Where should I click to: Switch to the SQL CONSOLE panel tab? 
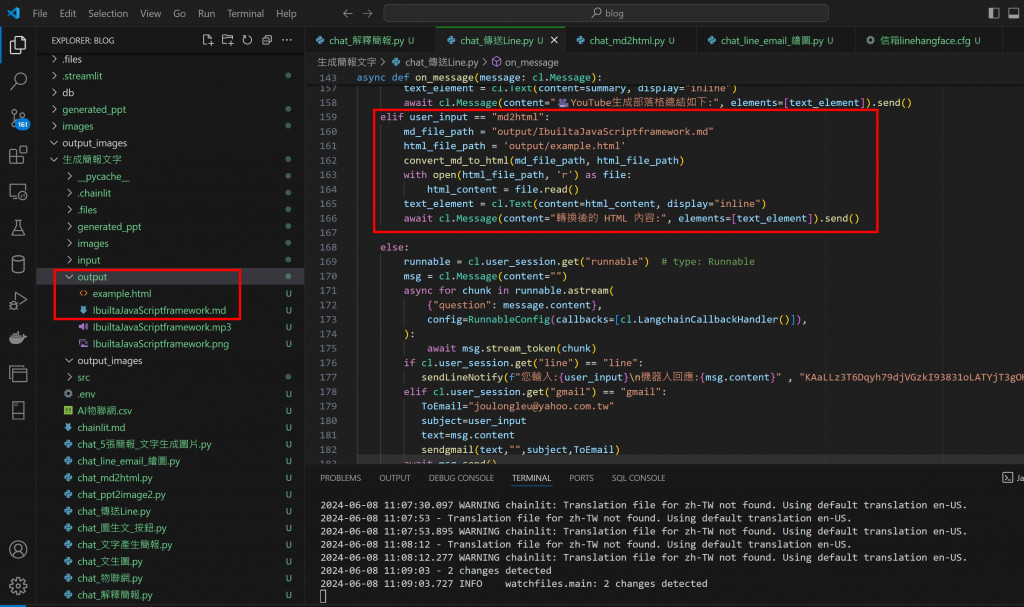[x=638, y=478]
